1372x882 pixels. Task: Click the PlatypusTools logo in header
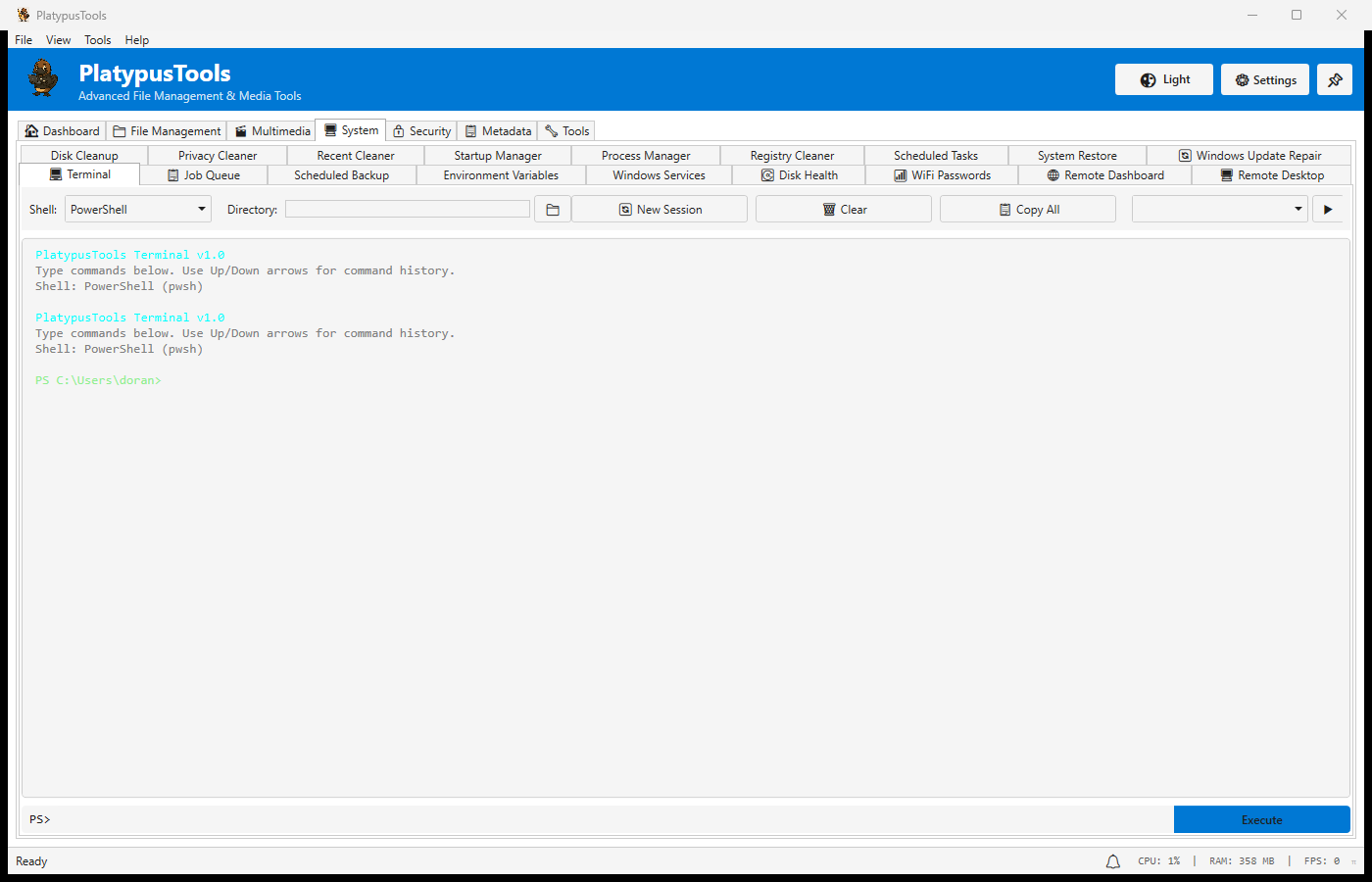tap(43, 78)
